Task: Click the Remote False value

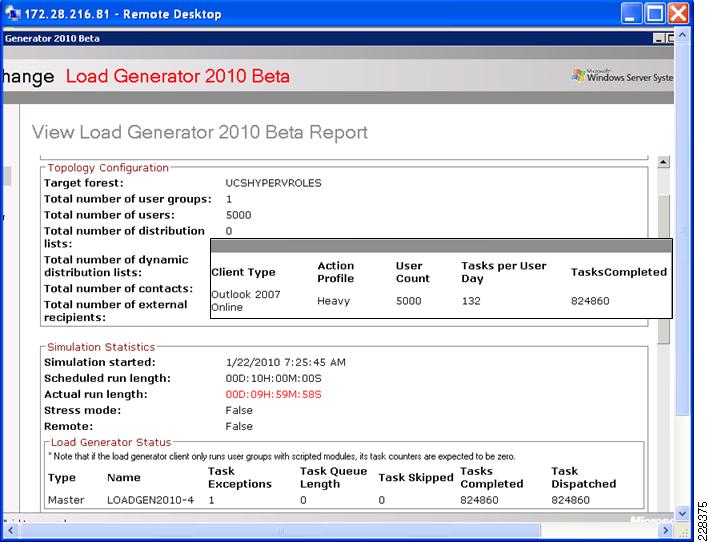Action: (239, 426)
